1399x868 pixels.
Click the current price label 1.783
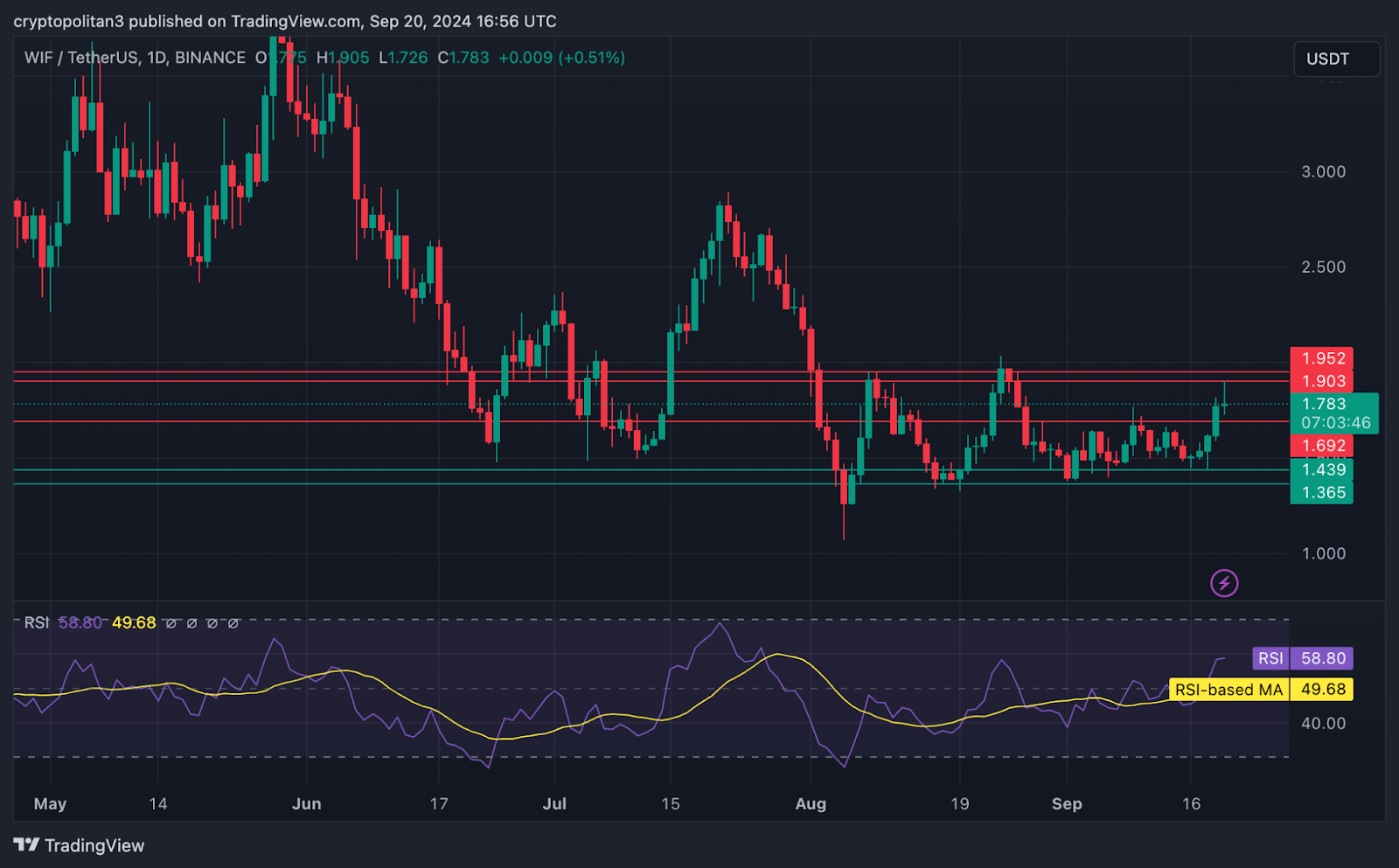tap(1325, 404)
